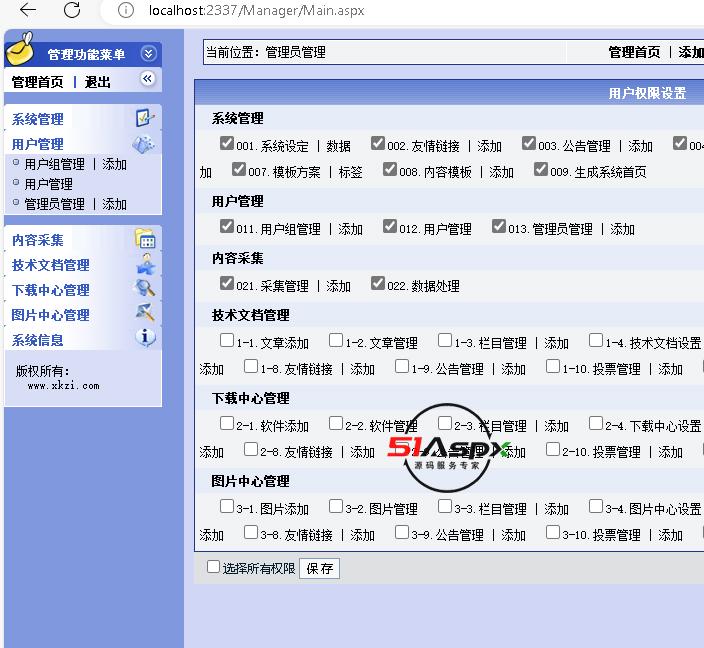This screenshot has width=704, height=648.
Task: Open 用户管理 sidebar section heading
Action: [38, 144]
